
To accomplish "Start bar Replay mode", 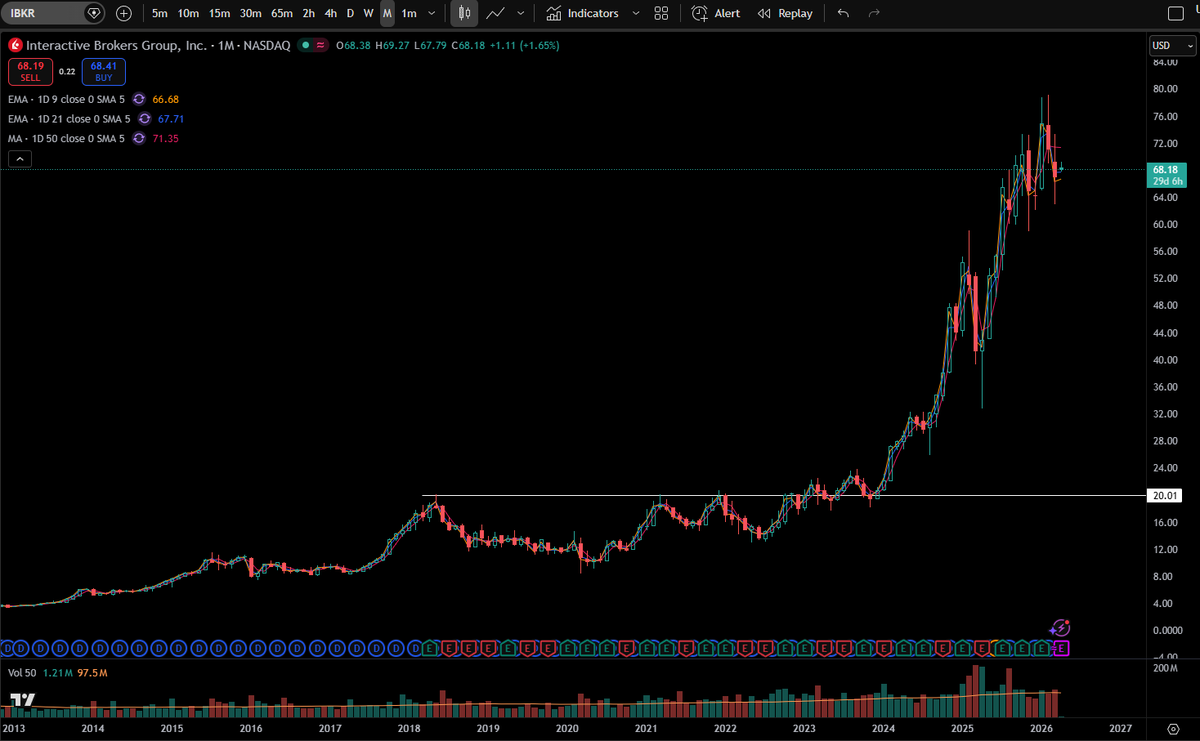I will (785, 13).
